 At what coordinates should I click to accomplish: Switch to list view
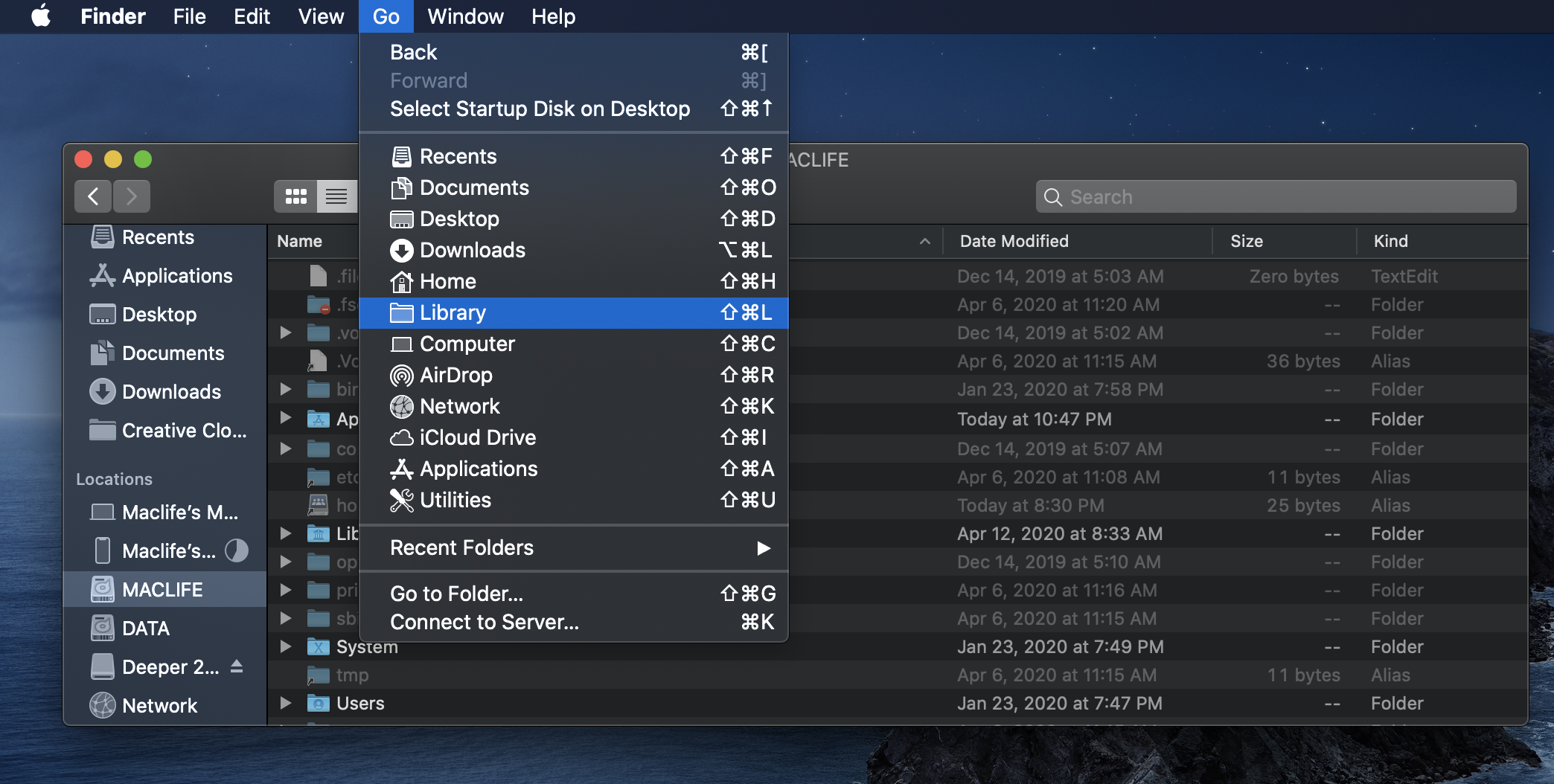pyautogui.click(x=336, y=196)
